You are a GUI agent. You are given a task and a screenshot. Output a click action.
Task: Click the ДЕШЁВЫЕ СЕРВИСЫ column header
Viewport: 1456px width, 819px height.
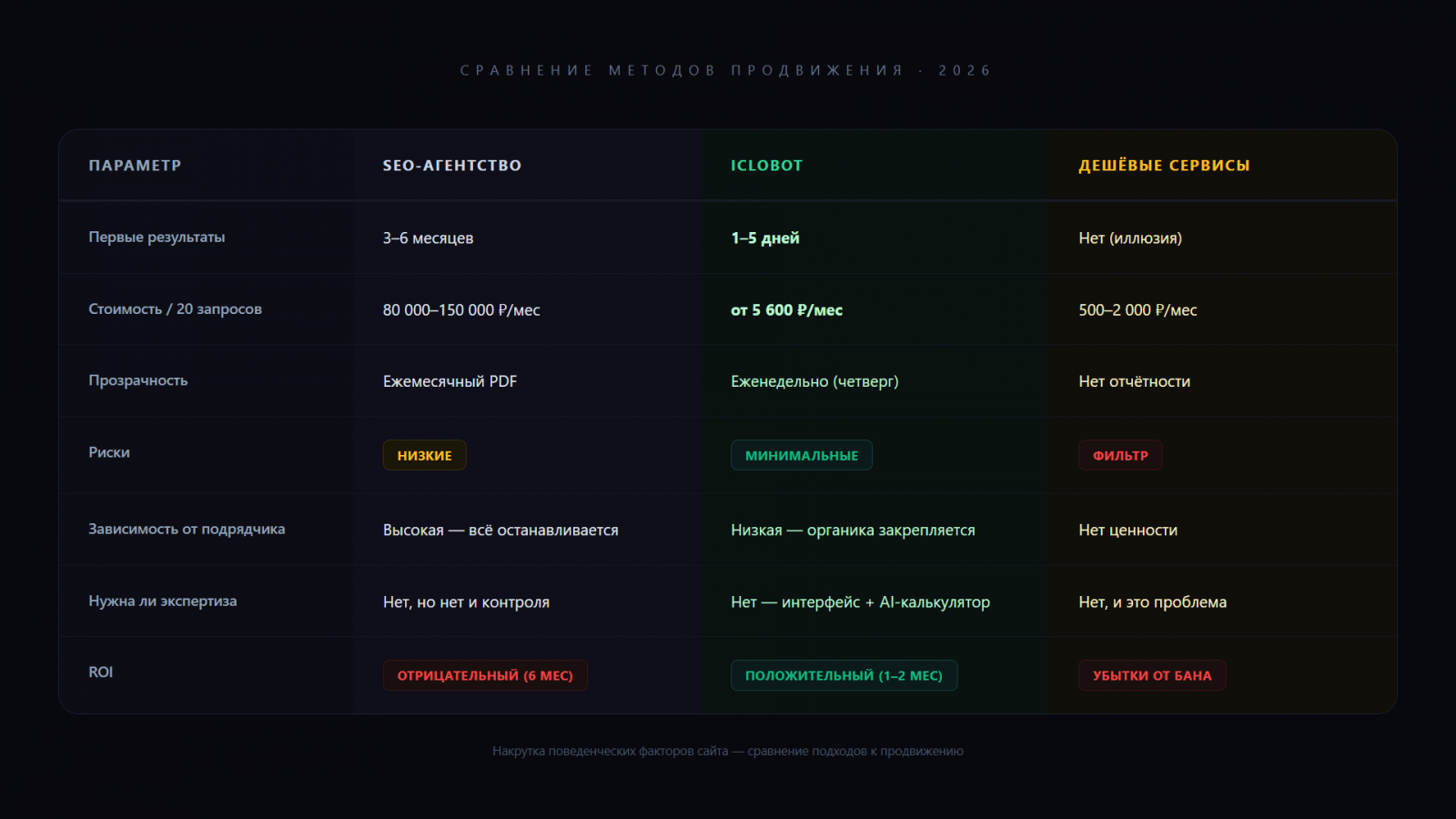1164,166
